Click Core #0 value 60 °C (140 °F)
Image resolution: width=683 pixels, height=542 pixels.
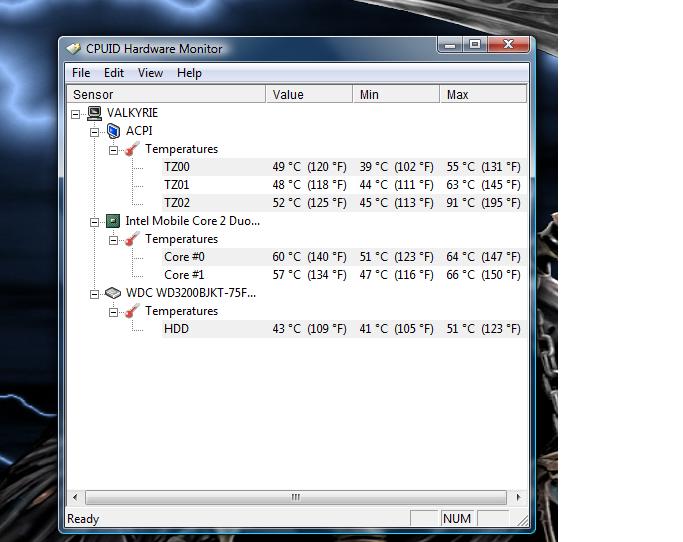coord(309,257)
